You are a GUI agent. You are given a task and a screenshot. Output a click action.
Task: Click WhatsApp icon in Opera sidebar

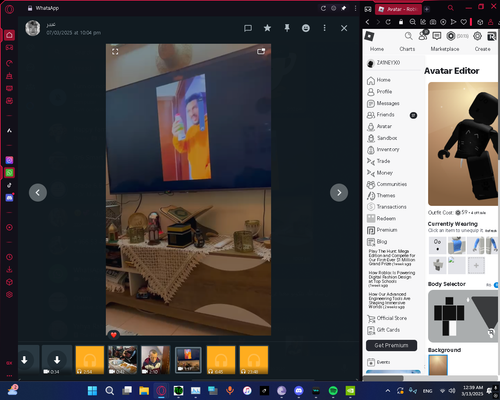[x=9, y=173]
